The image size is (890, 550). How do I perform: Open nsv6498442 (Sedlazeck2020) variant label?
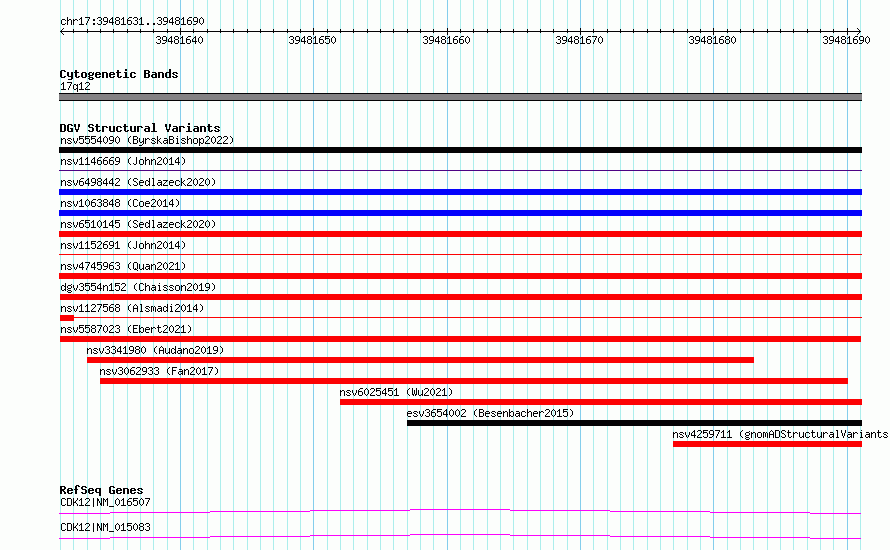(138, 182)
